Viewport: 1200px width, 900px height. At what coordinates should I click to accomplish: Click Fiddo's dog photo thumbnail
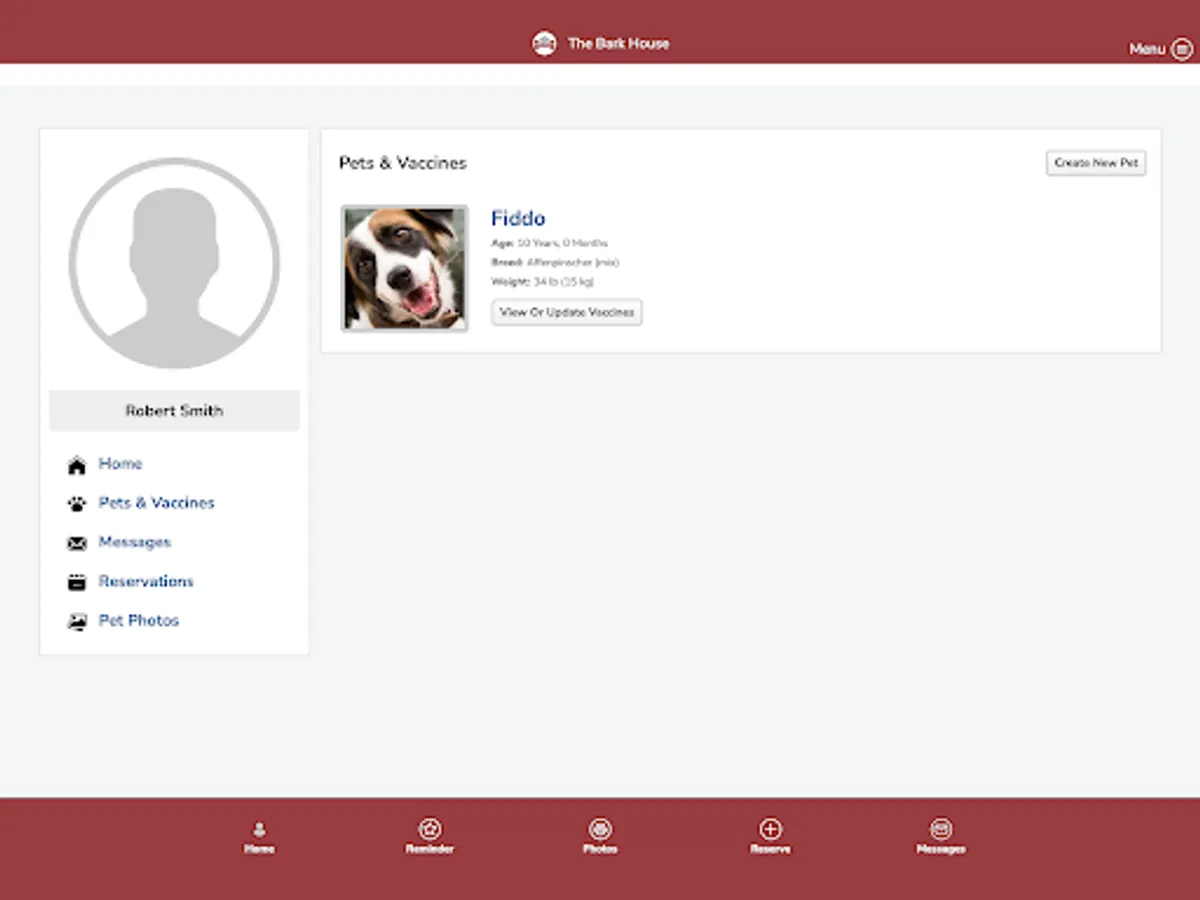(x=404, y=267)
